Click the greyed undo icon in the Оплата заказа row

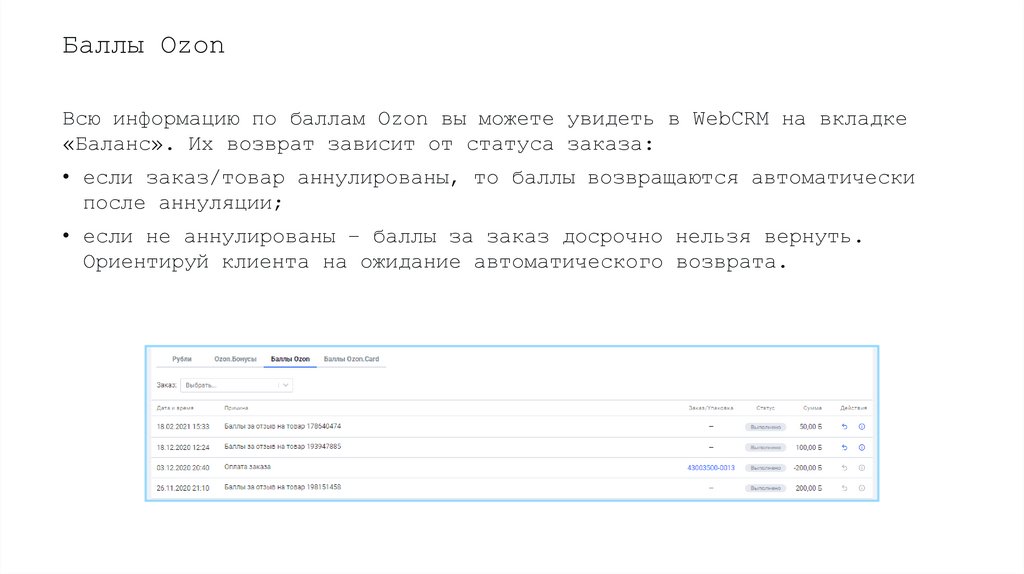click(x=844, y=468)
